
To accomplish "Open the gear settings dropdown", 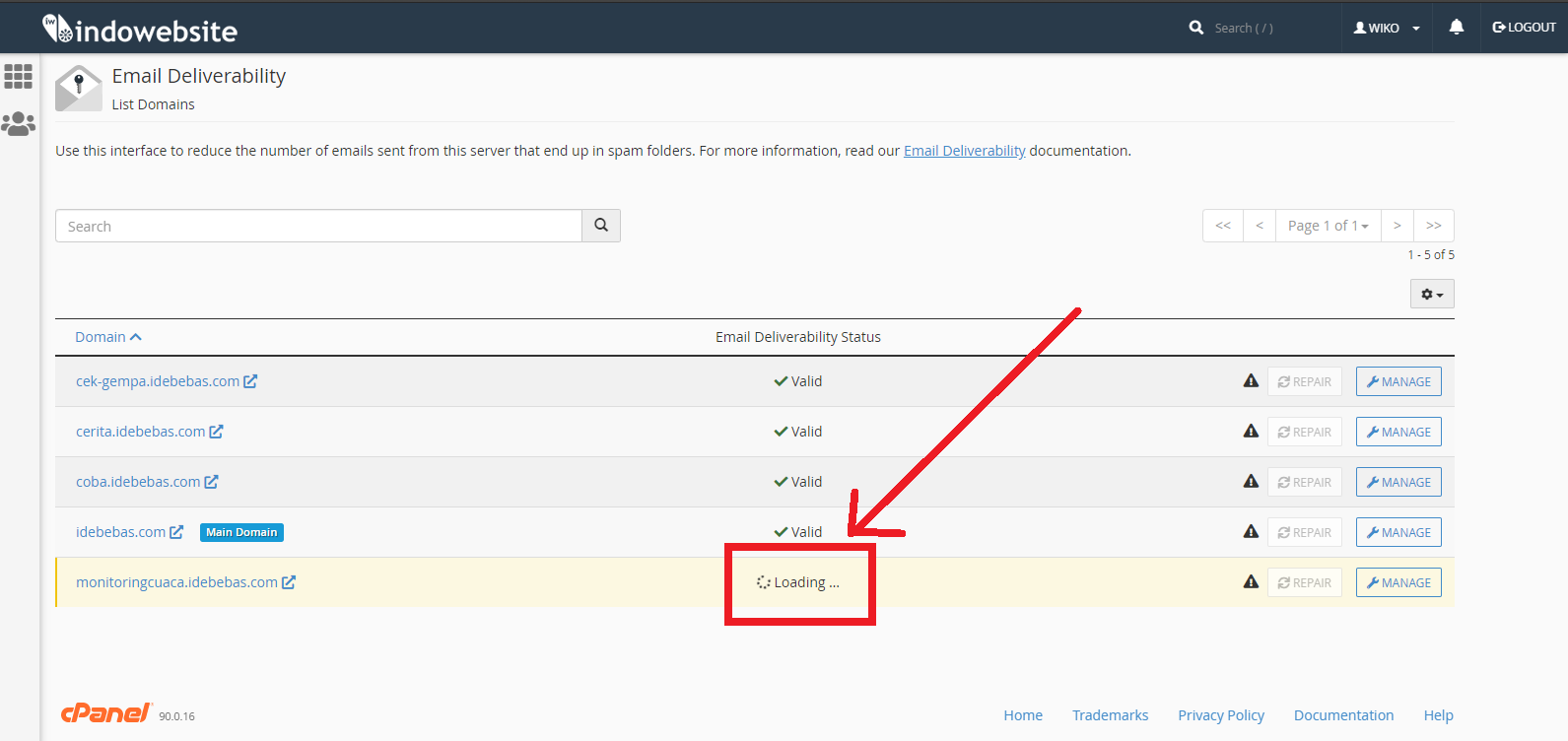I will click(1431, 295).
